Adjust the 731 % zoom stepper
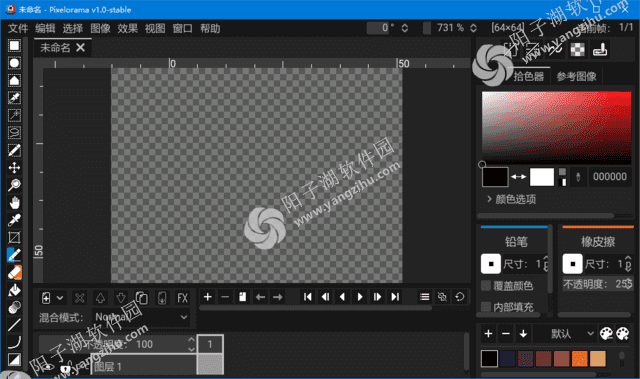Screen dimensions: 640x379 pyautogui.click(x=473, y=28)
